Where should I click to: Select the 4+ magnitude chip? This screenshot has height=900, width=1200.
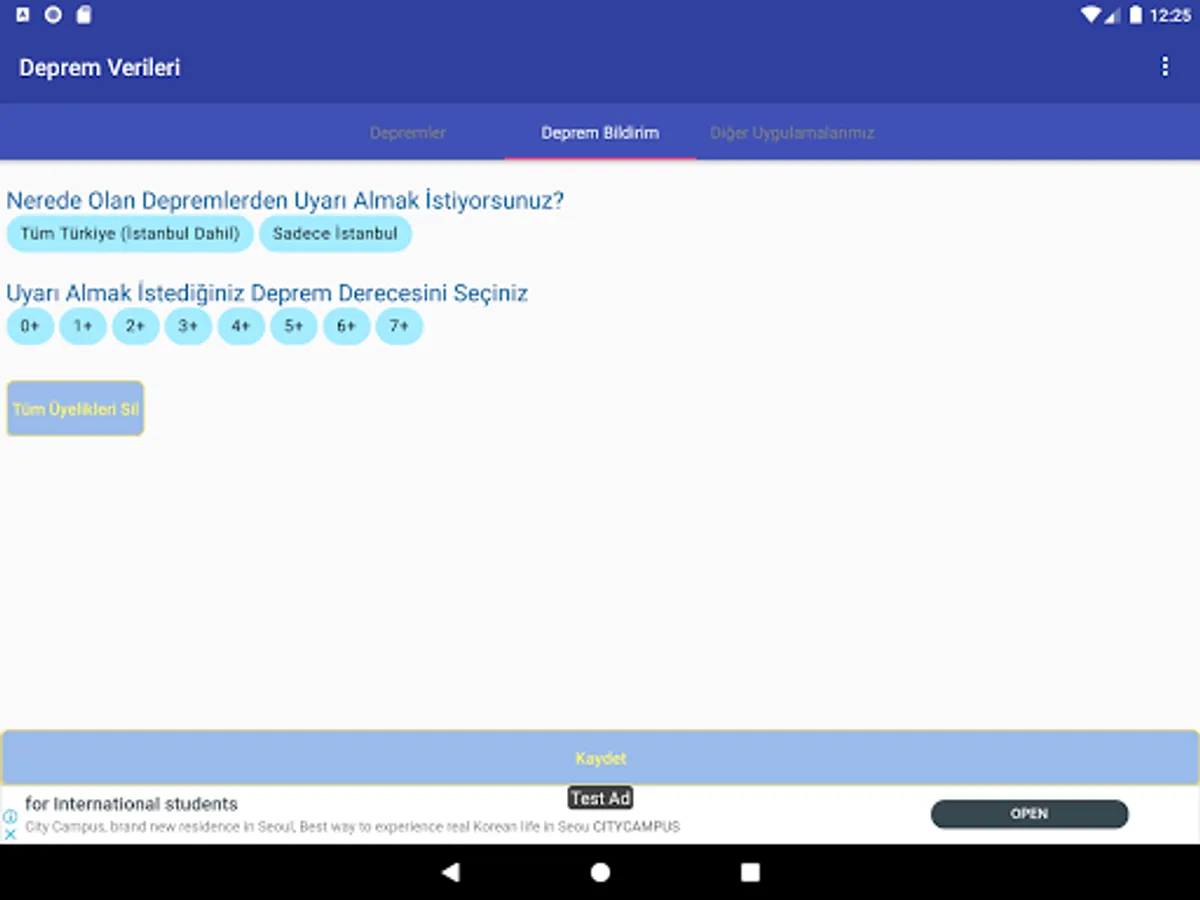click(241, 326)
